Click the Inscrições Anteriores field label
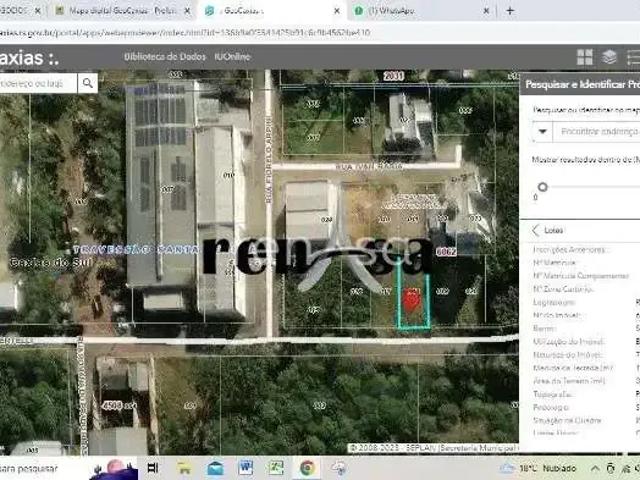This screenshot has height=480, width=640. click(x=569, y=249)
